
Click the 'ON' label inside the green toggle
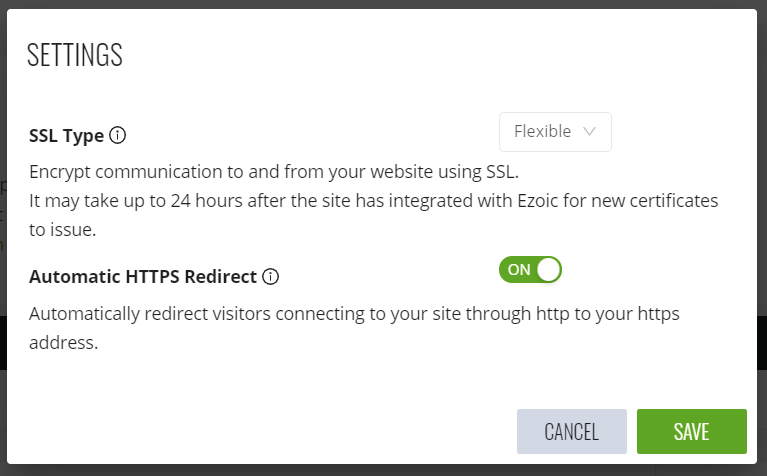(519, 269)
